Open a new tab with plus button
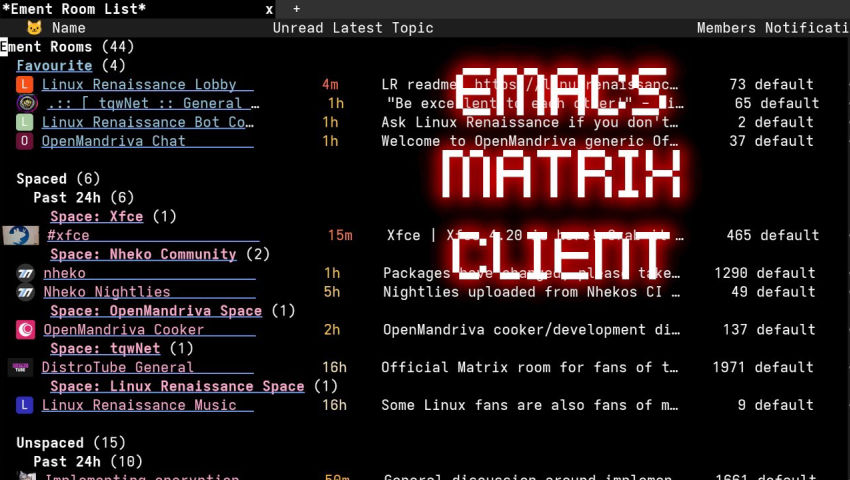850x480 pixels. (296, 9)
